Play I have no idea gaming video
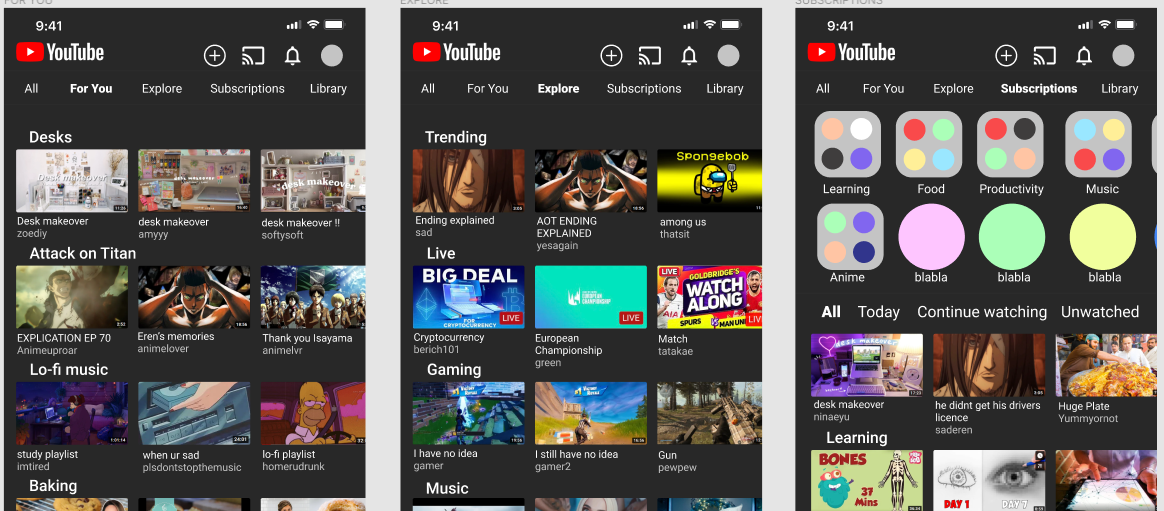This screenshot has height=511, width=1164. click(468, 414)
